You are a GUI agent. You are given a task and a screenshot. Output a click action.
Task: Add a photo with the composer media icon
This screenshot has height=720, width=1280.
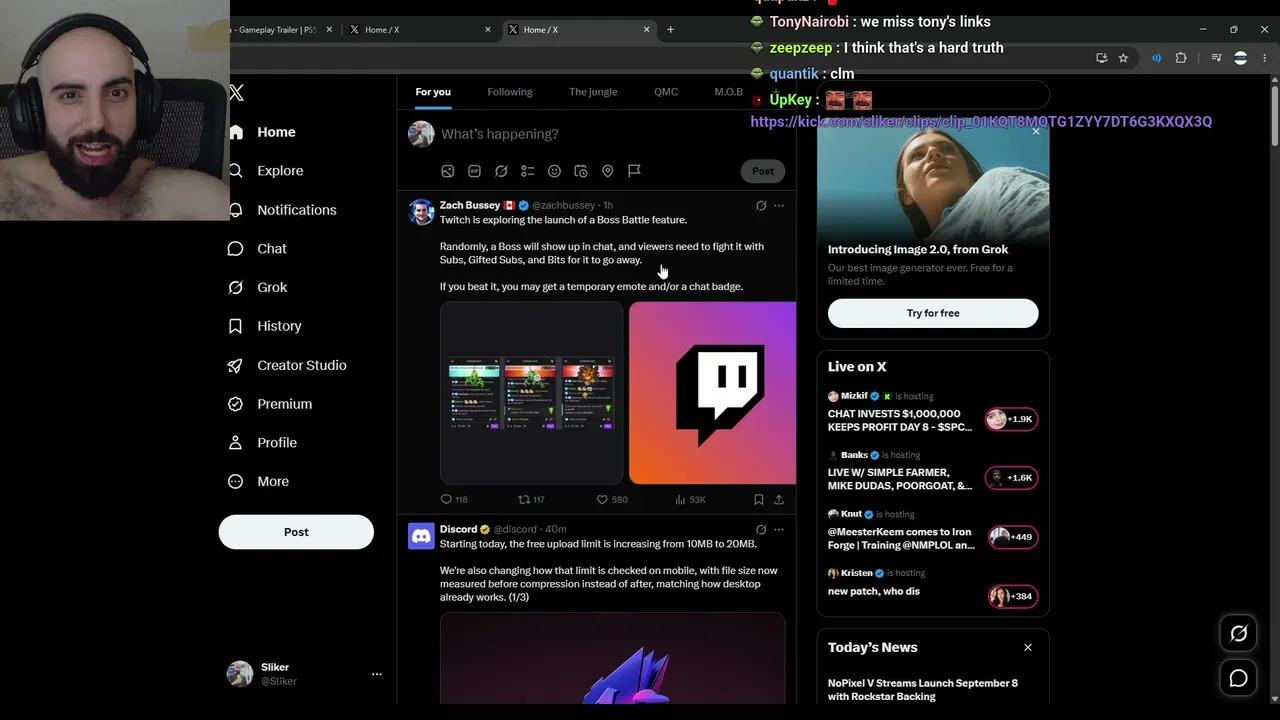click(447, 171)
